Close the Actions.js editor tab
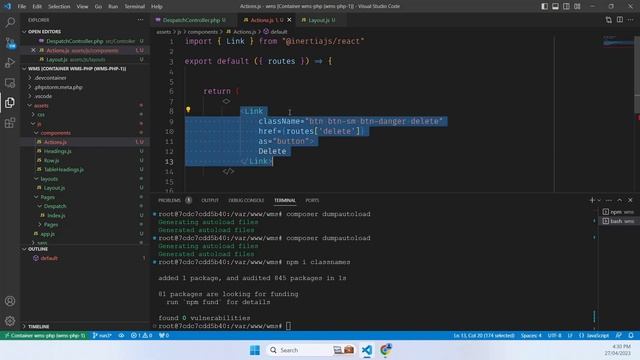 [289, 20]
